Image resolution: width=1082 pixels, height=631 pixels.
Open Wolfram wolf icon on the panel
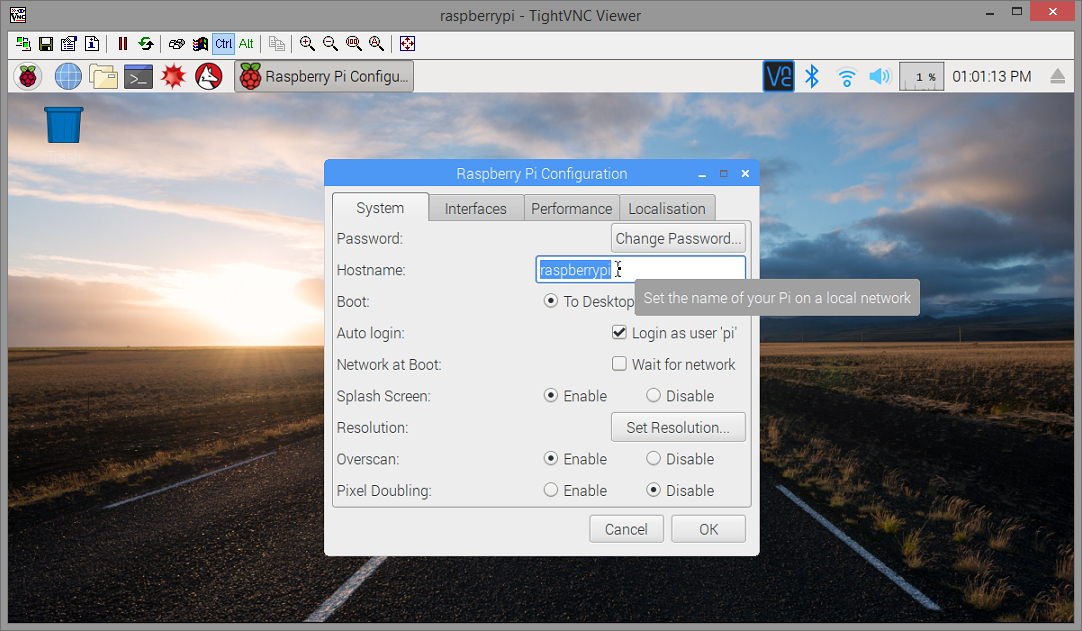click(209, 77)
